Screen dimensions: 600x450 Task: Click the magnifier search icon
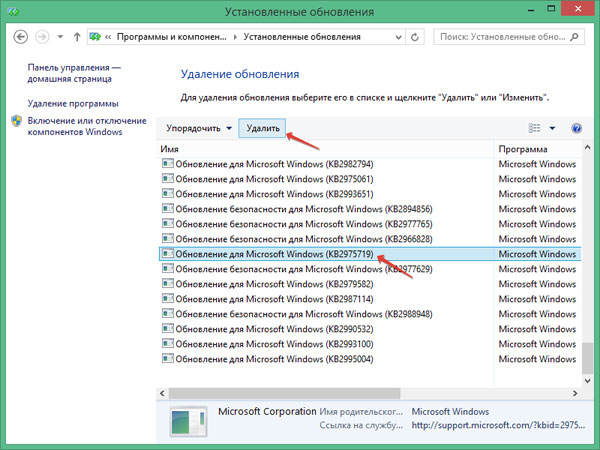click(x=574, y=37)
